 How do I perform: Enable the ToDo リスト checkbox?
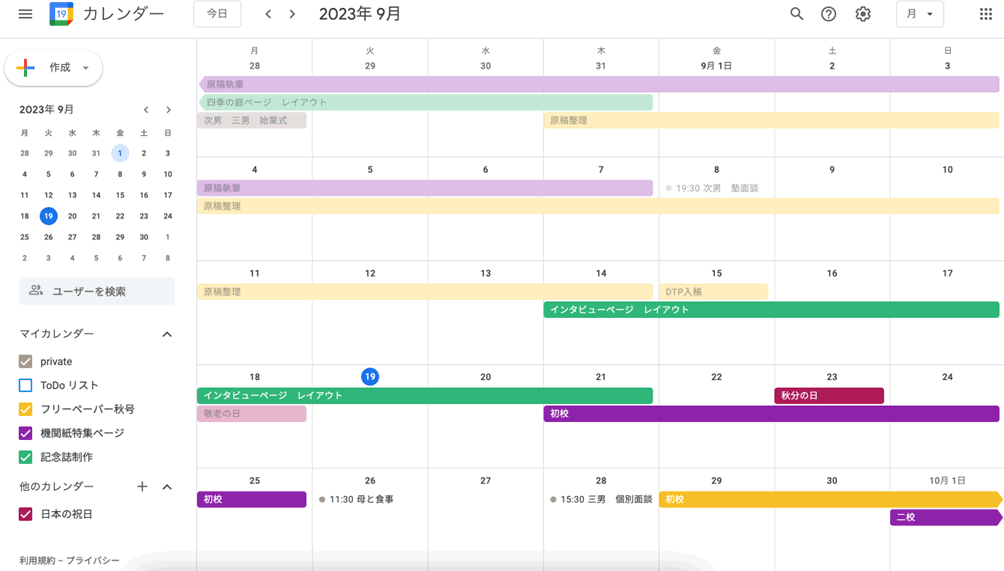(x=26, y=385)
